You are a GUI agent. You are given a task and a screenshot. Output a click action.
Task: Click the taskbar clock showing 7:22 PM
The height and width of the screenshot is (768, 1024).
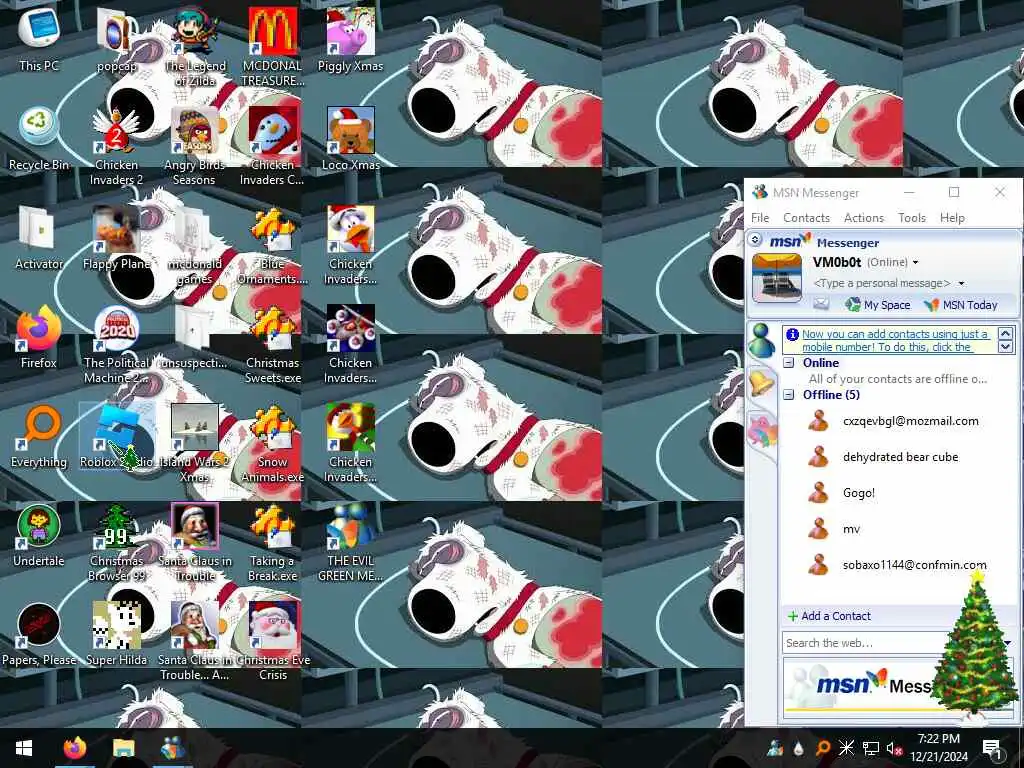point(938,748)
